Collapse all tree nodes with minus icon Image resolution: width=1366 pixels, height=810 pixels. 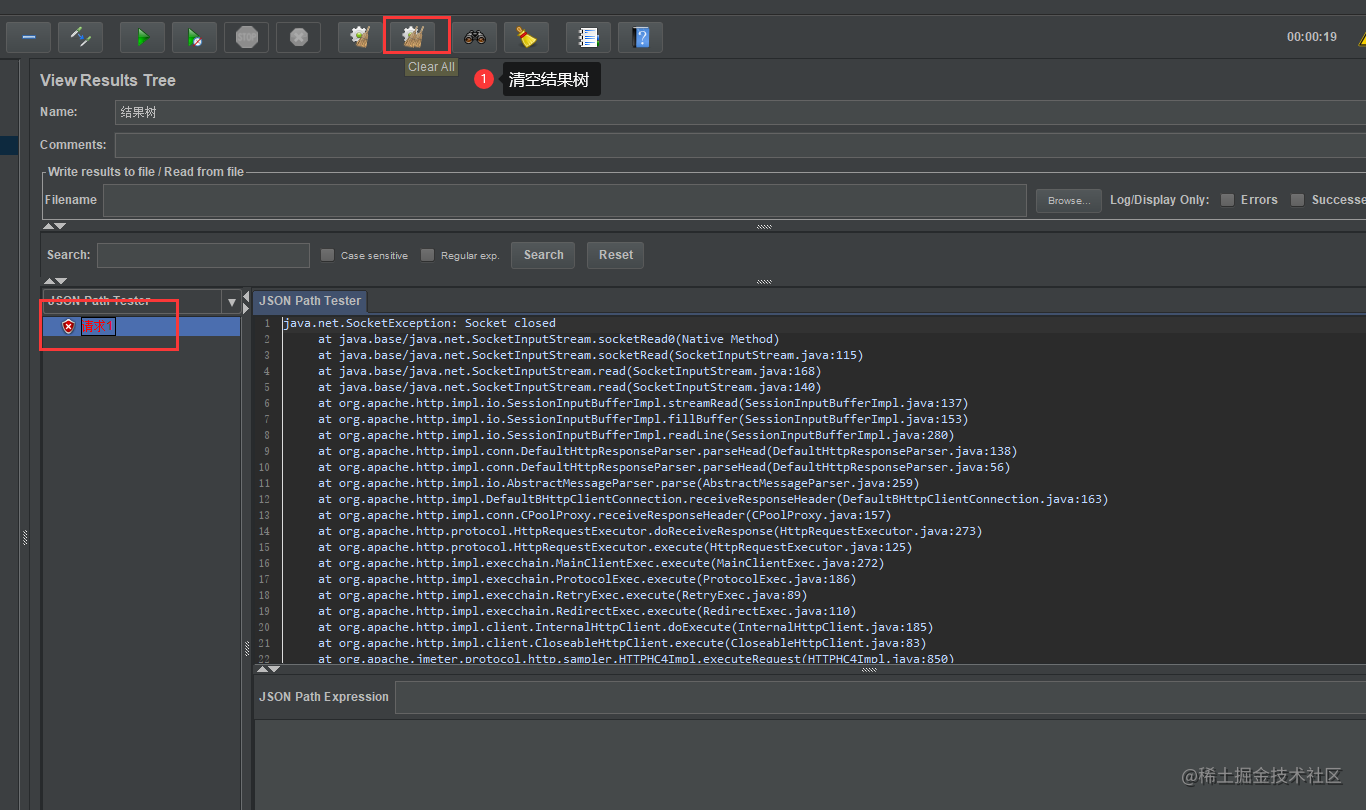pos(29,38)
